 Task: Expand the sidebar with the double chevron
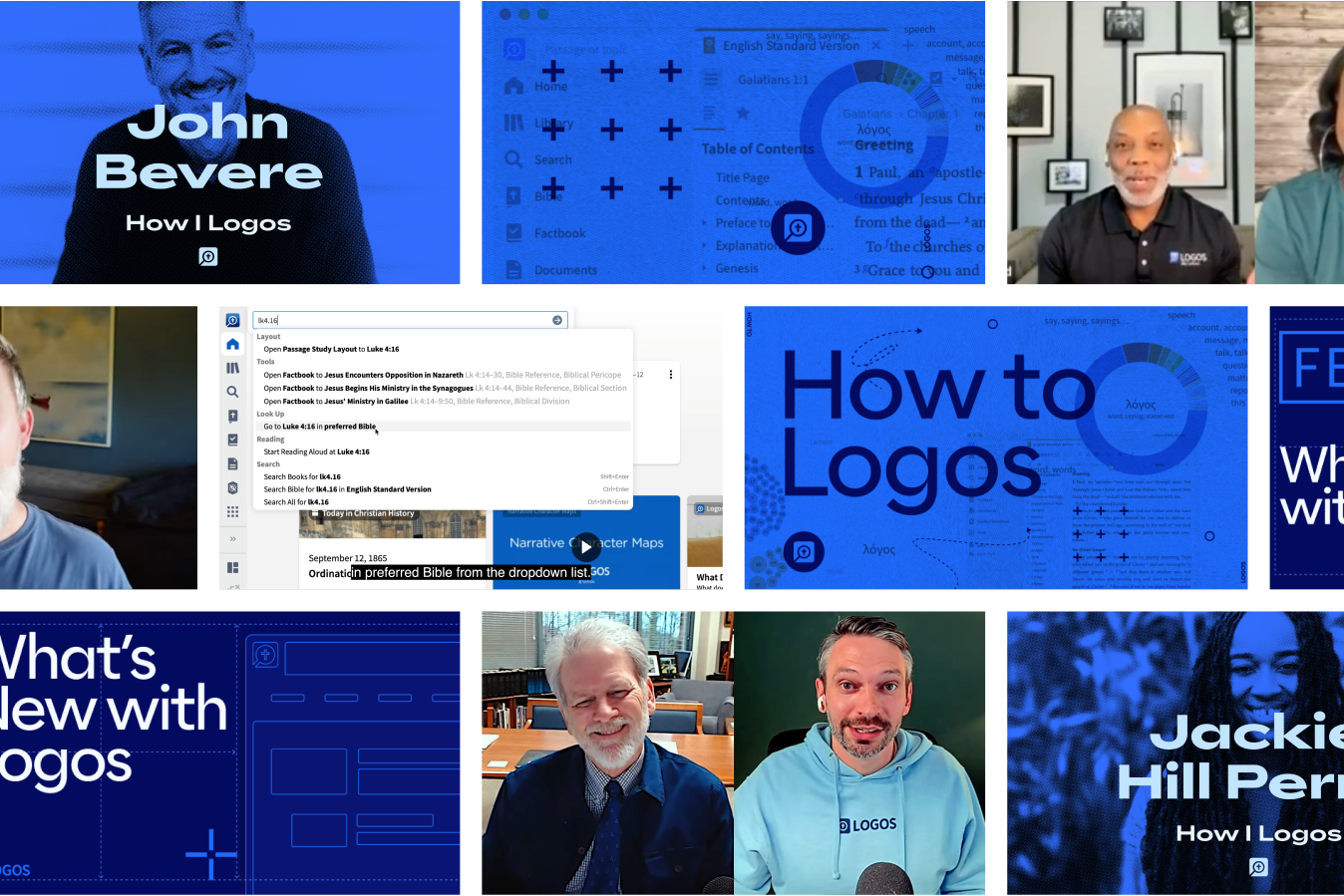pyautogui.click(x=232, y=539)
